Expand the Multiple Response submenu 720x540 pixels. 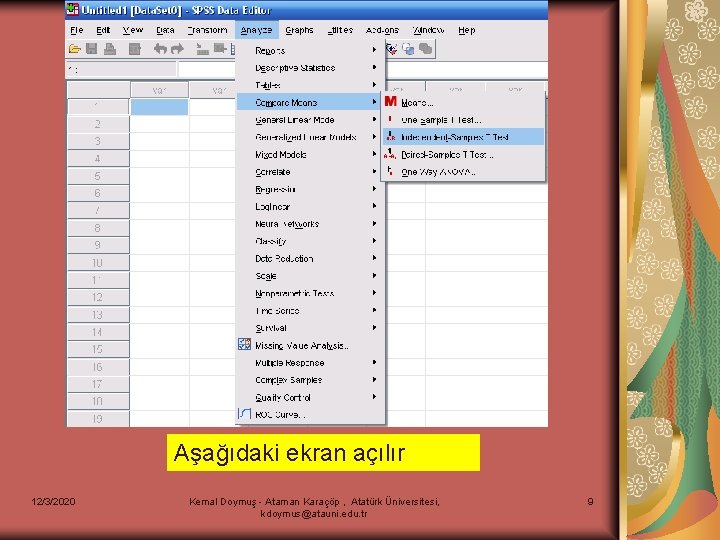[x=310, y=363]
